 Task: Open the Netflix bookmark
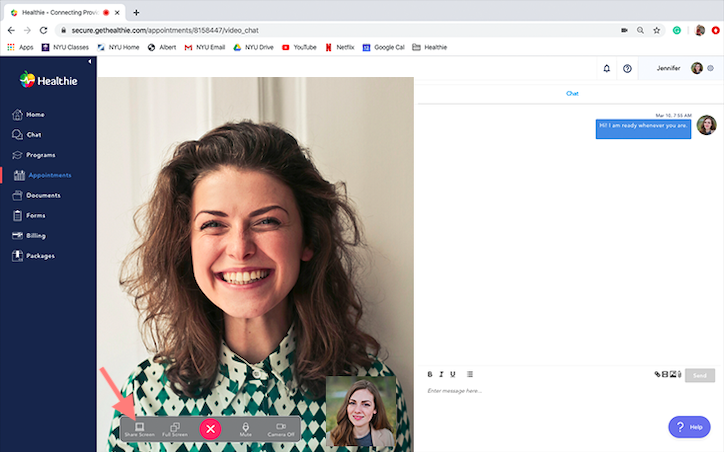pos(340,47)
